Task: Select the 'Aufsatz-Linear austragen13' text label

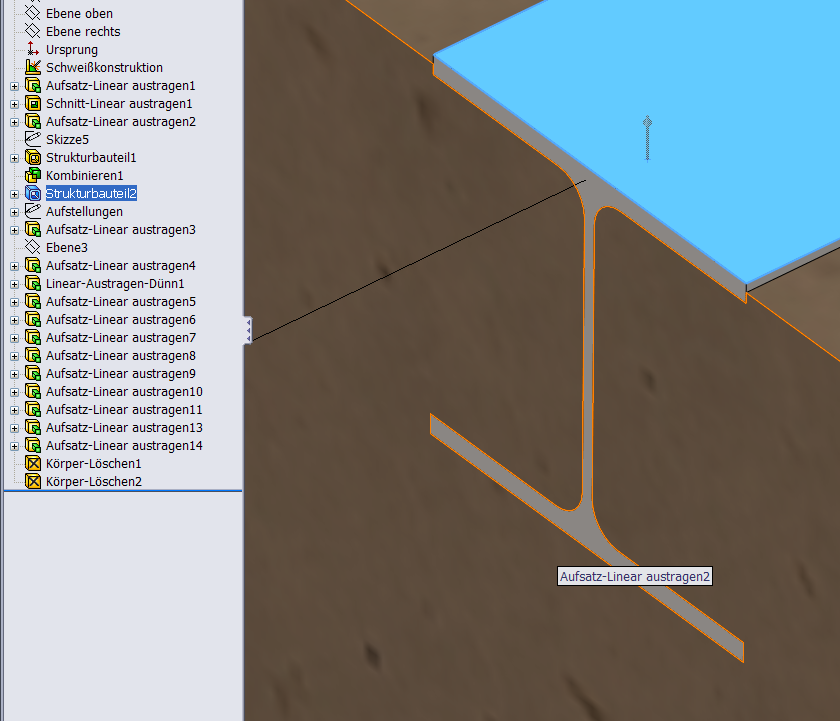Action: [x=124, y=427]
